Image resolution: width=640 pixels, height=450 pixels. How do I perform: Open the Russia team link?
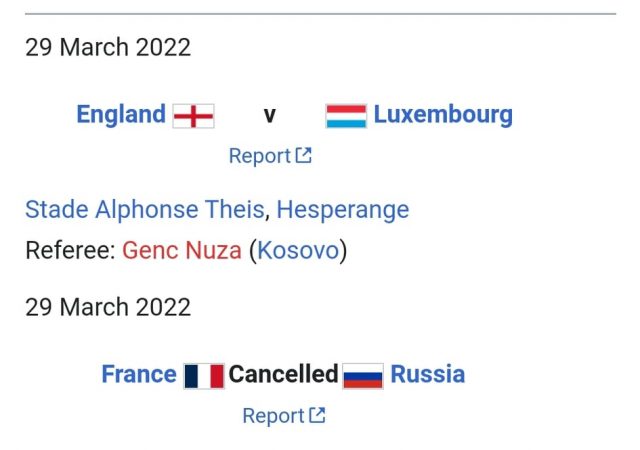coord(427,374)
